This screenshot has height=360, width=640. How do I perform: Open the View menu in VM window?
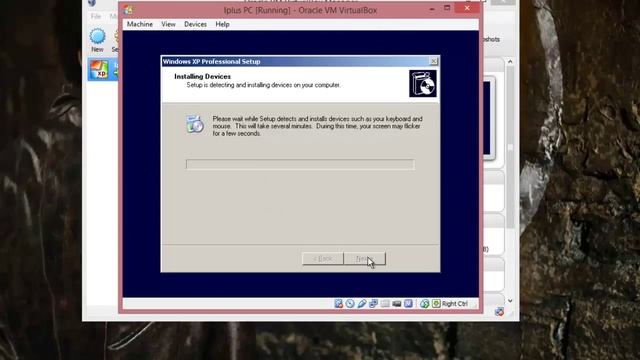[x=168, y=24]
